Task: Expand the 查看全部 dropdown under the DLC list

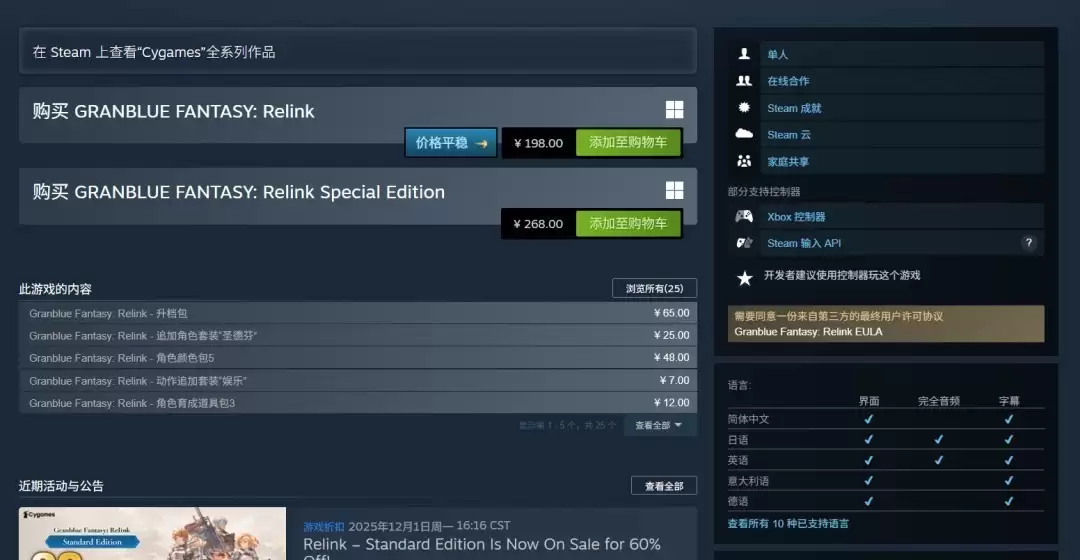Action: (658, 425)
